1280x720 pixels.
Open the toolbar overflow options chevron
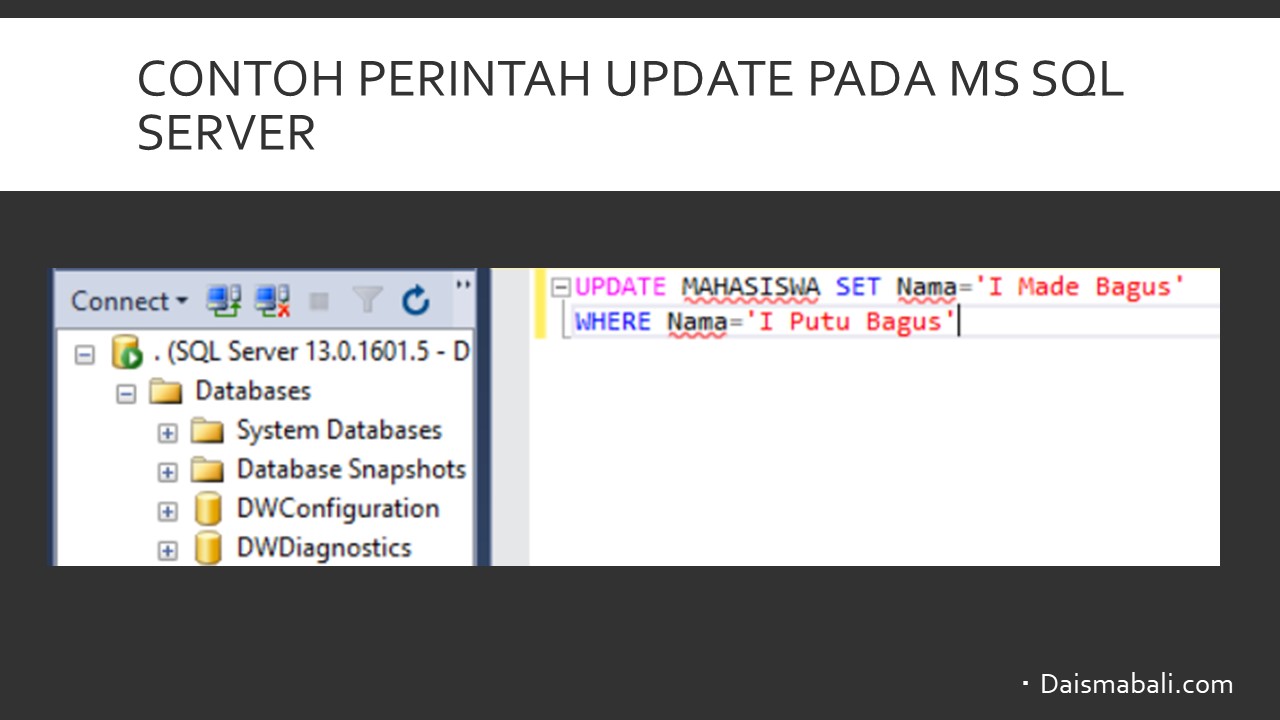pyautogui.click(x=463, y=285)
